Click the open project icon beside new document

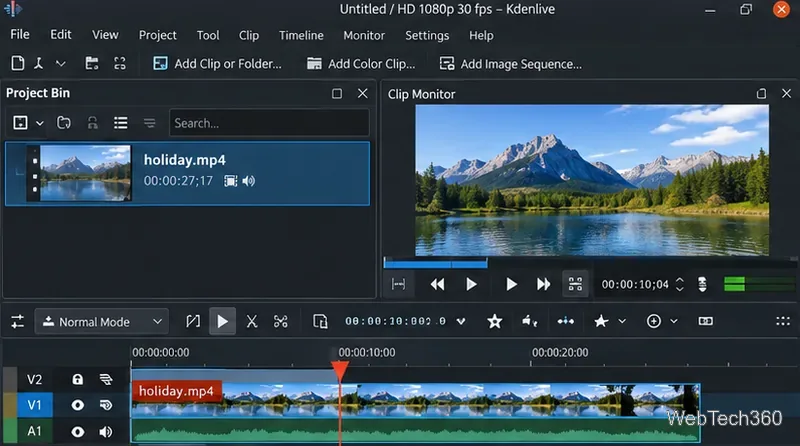pos(39,63)
